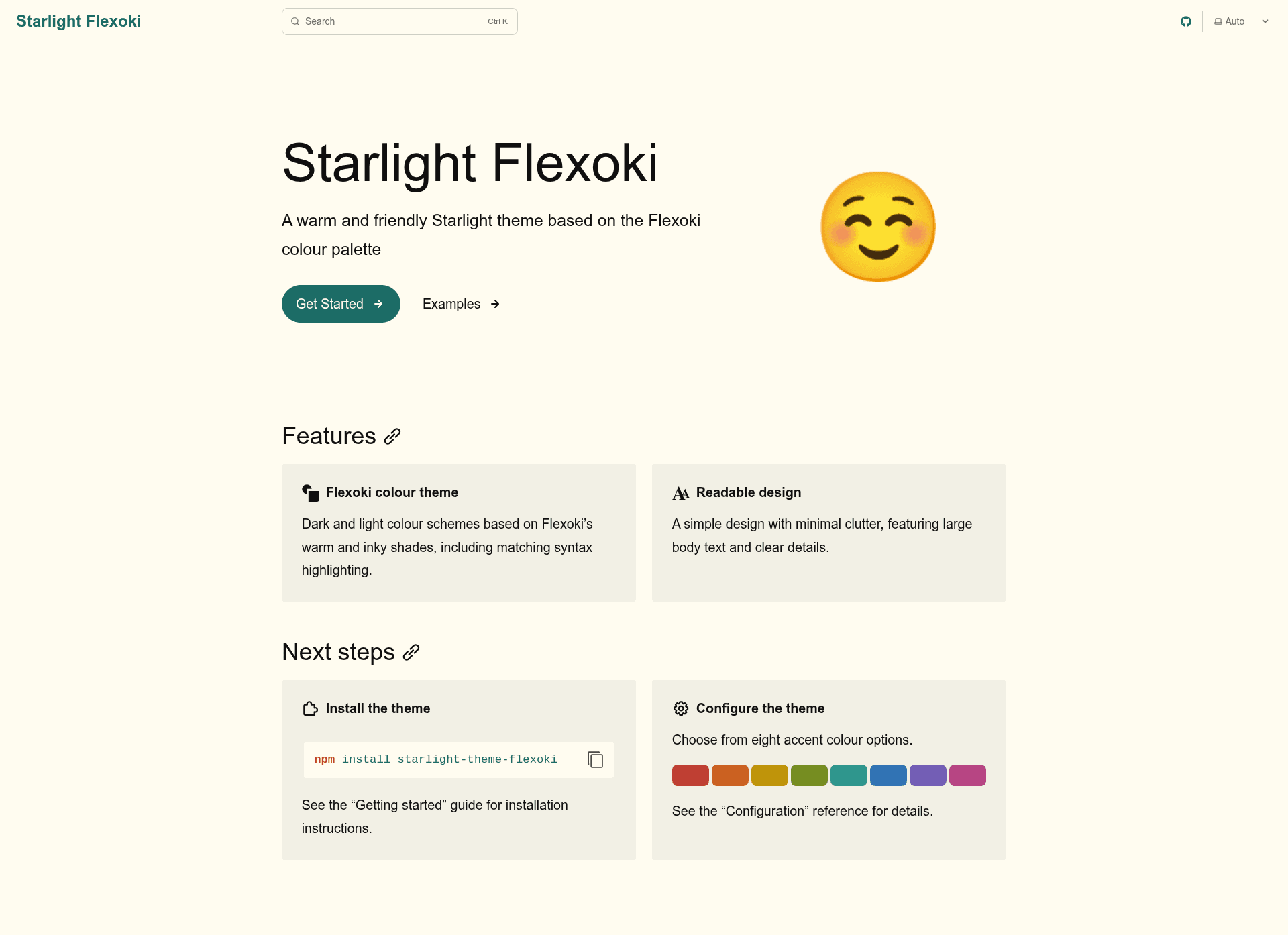
Task: Focus the Search input field
Action: [x=400, y=21]
